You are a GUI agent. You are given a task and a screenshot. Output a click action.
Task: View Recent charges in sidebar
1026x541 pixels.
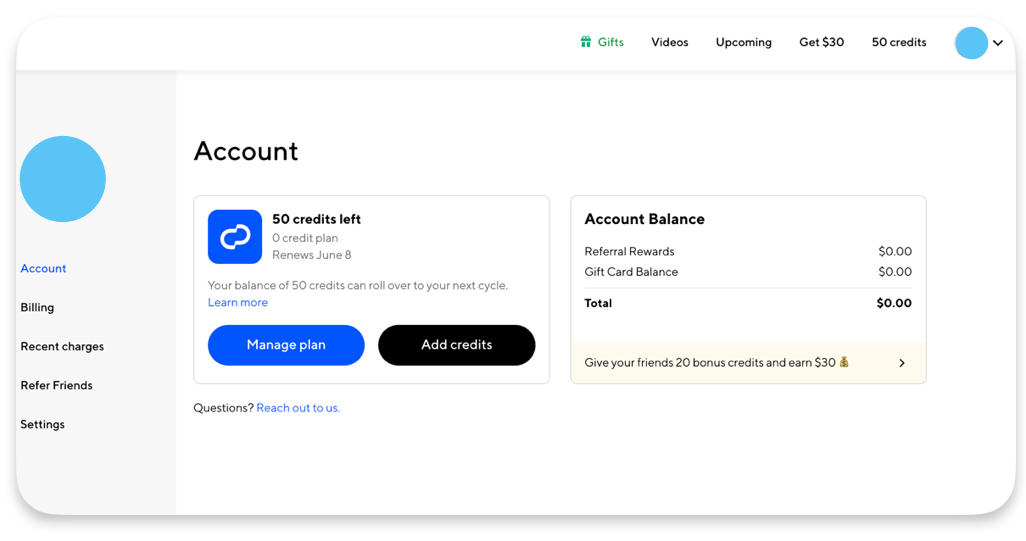62,346
